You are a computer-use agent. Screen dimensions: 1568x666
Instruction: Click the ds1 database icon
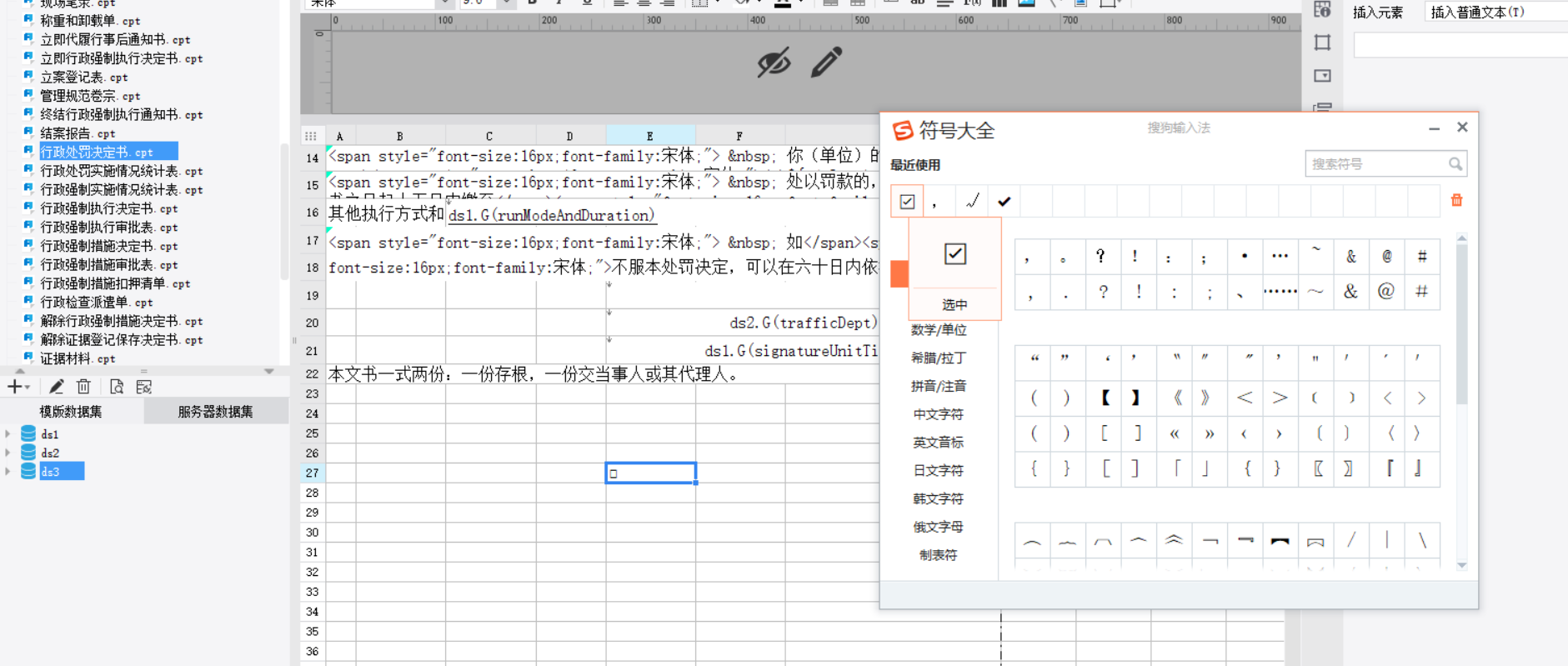[x=28, y=433]
